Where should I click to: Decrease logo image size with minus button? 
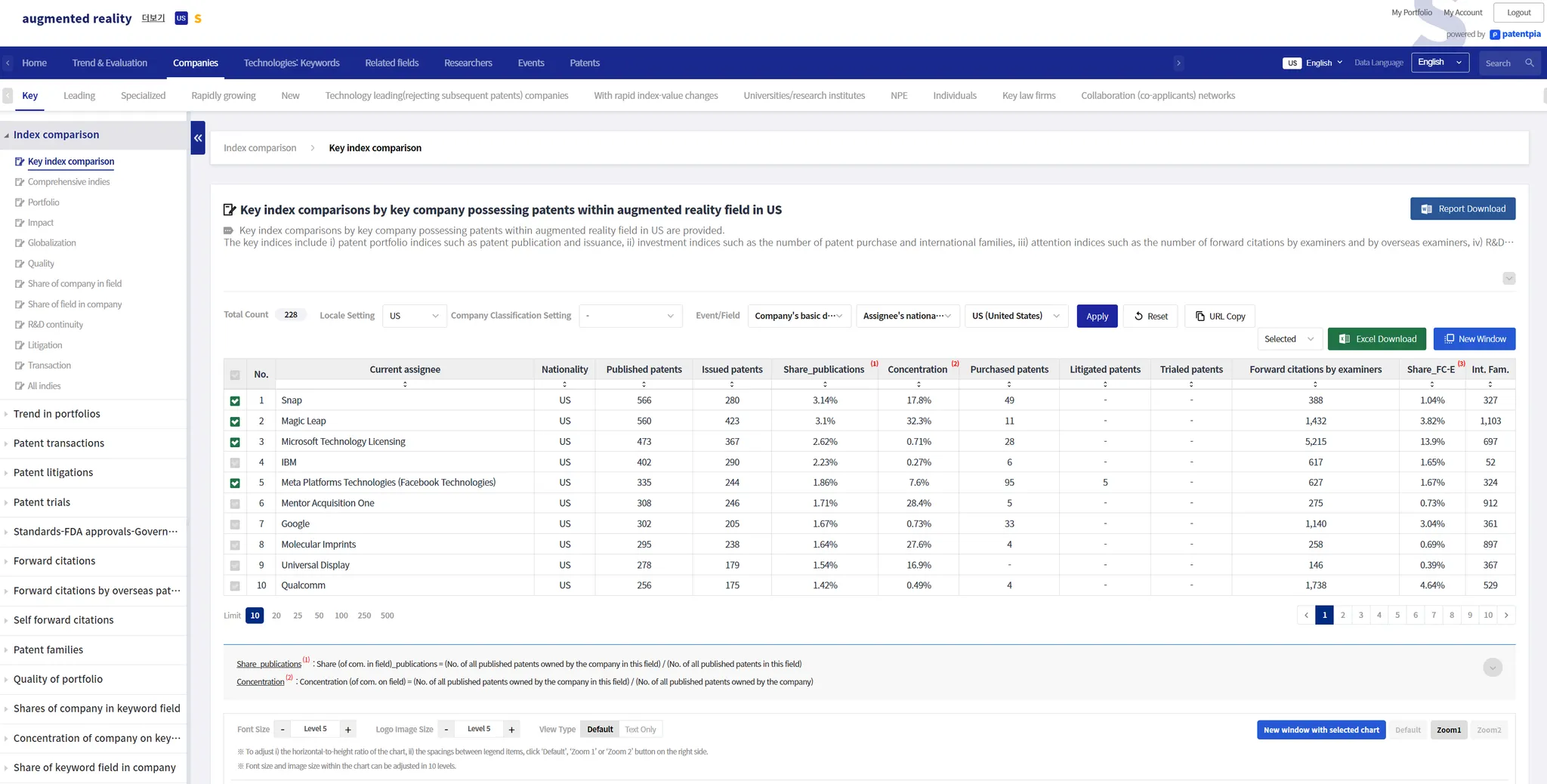point(446,730)
